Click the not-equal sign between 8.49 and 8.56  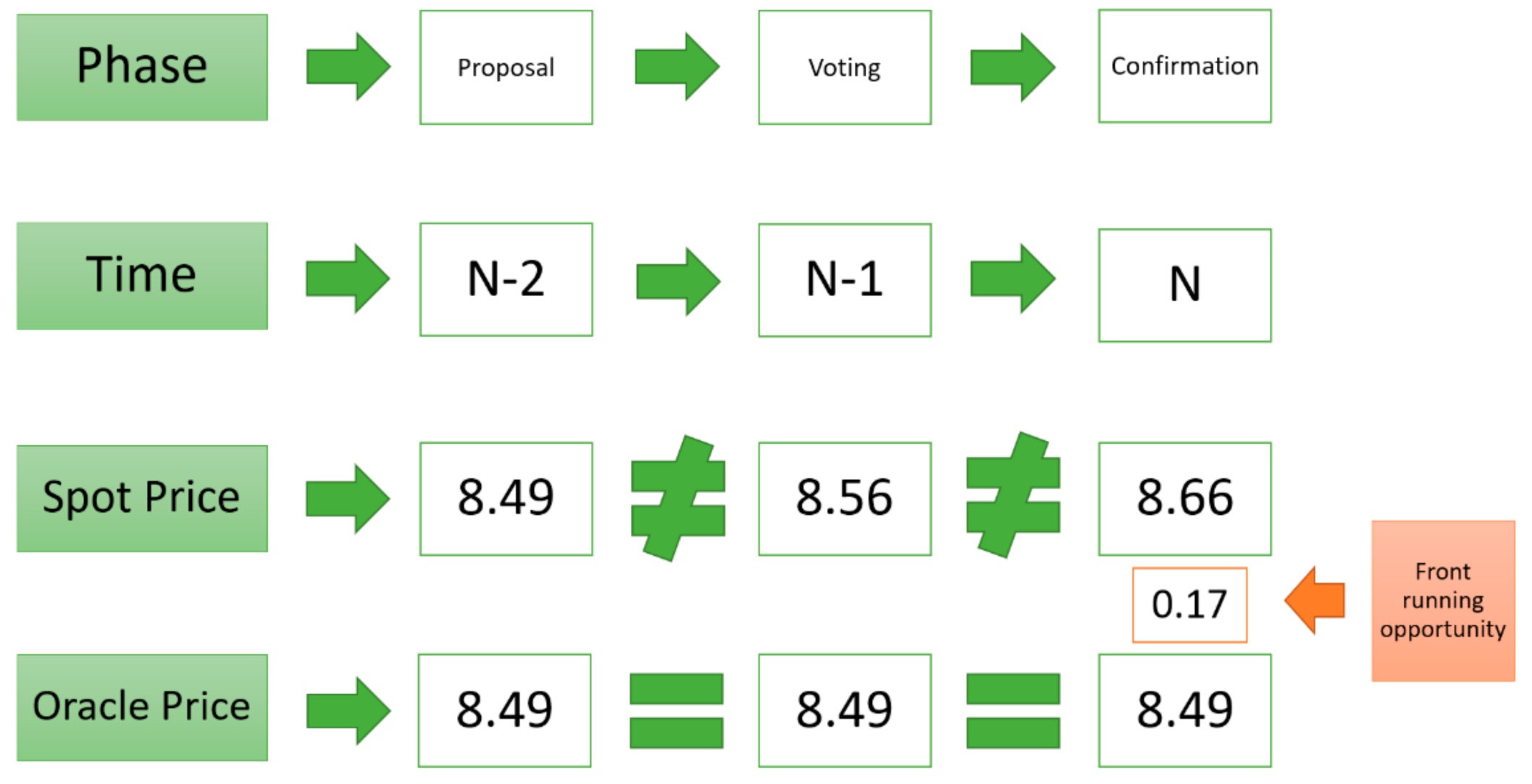678,499
